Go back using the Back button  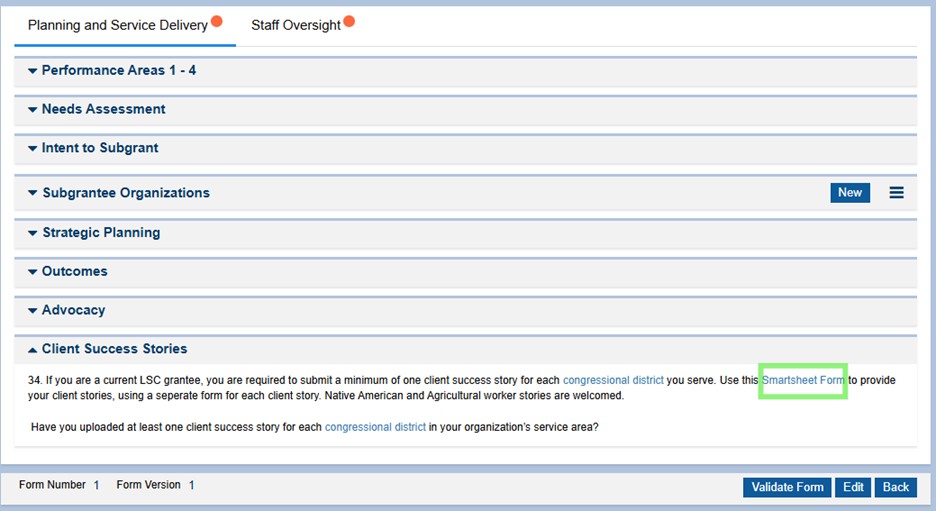coord(895,487)
